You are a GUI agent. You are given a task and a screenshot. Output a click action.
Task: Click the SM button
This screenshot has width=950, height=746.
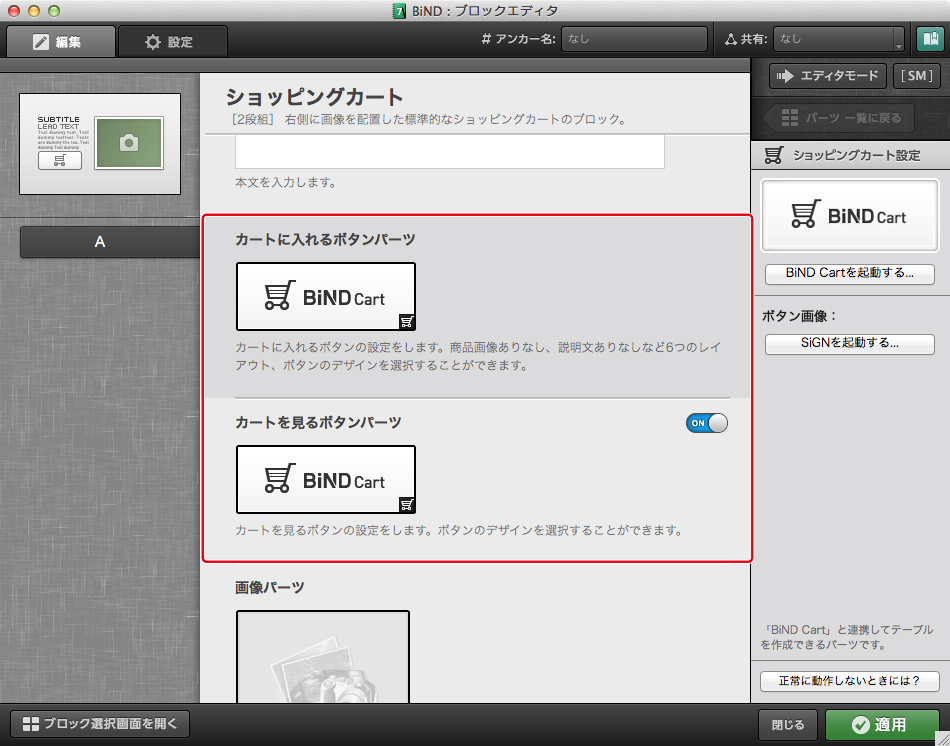point(917,76)
